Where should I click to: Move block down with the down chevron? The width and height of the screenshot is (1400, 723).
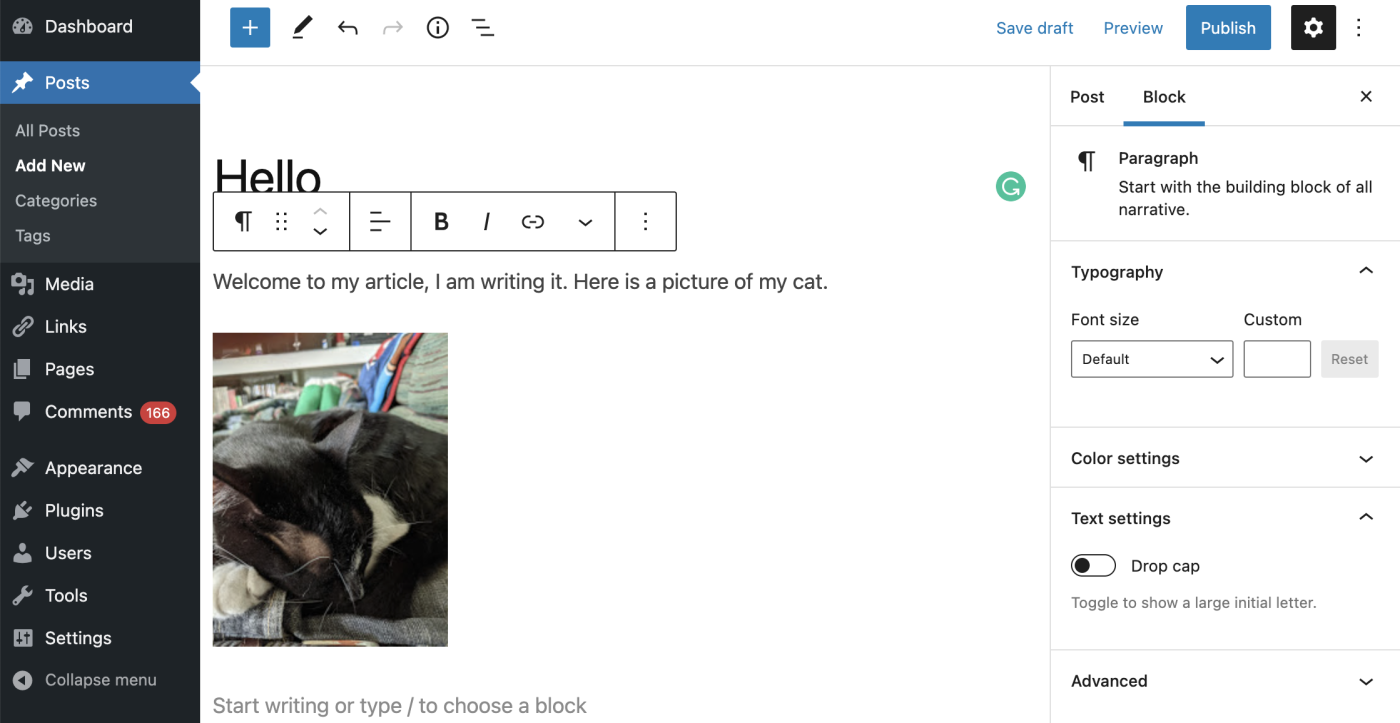(320, 232)
